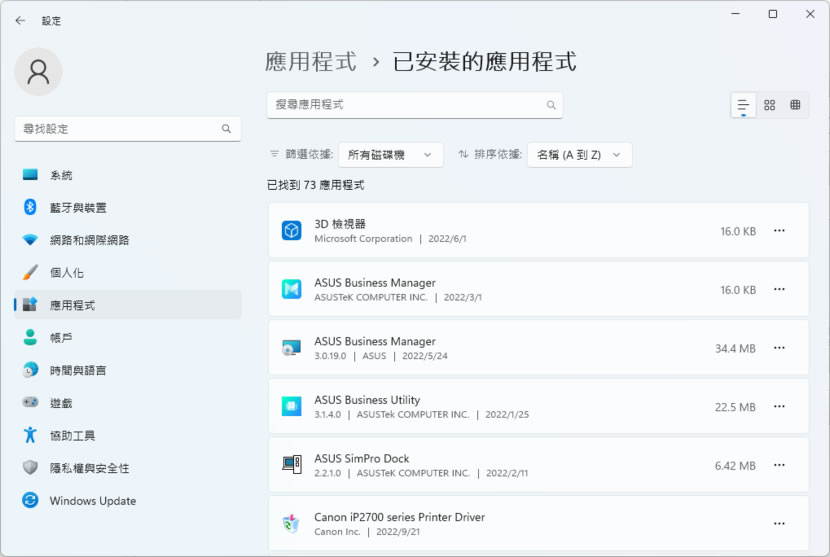Click the 系統 monitor icon in the sidebar
The image size is (830, 557).
(x=30, y=175)
